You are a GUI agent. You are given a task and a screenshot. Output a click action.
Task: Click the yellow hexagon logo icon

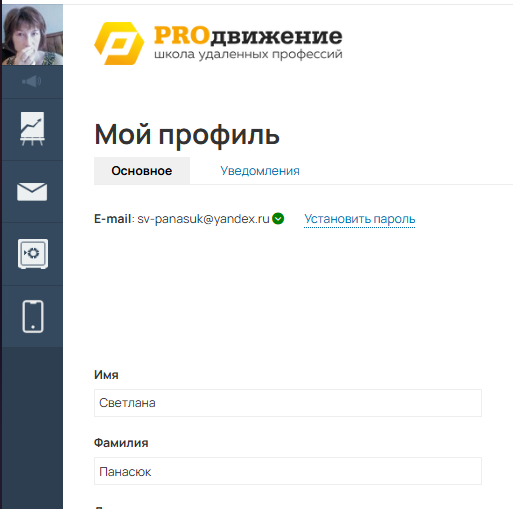click(119, 43)
